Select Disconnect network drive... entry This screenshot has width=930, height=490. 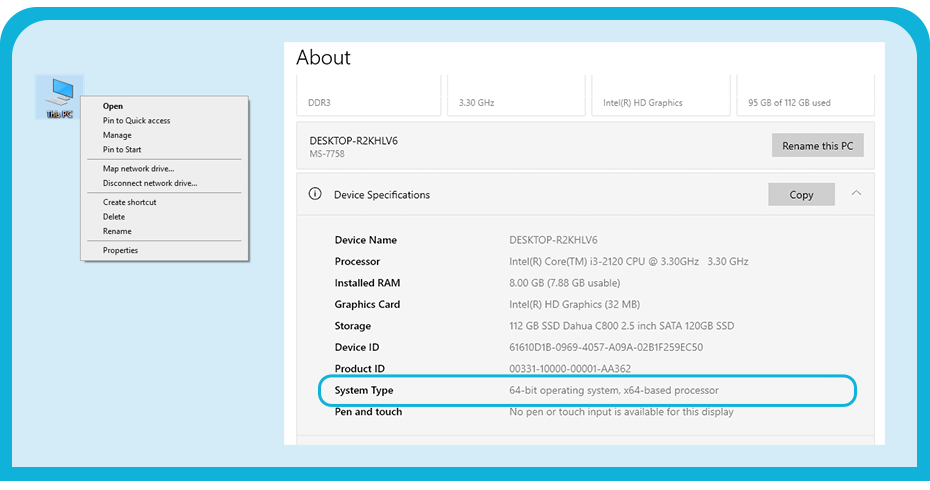coord(149,183)
